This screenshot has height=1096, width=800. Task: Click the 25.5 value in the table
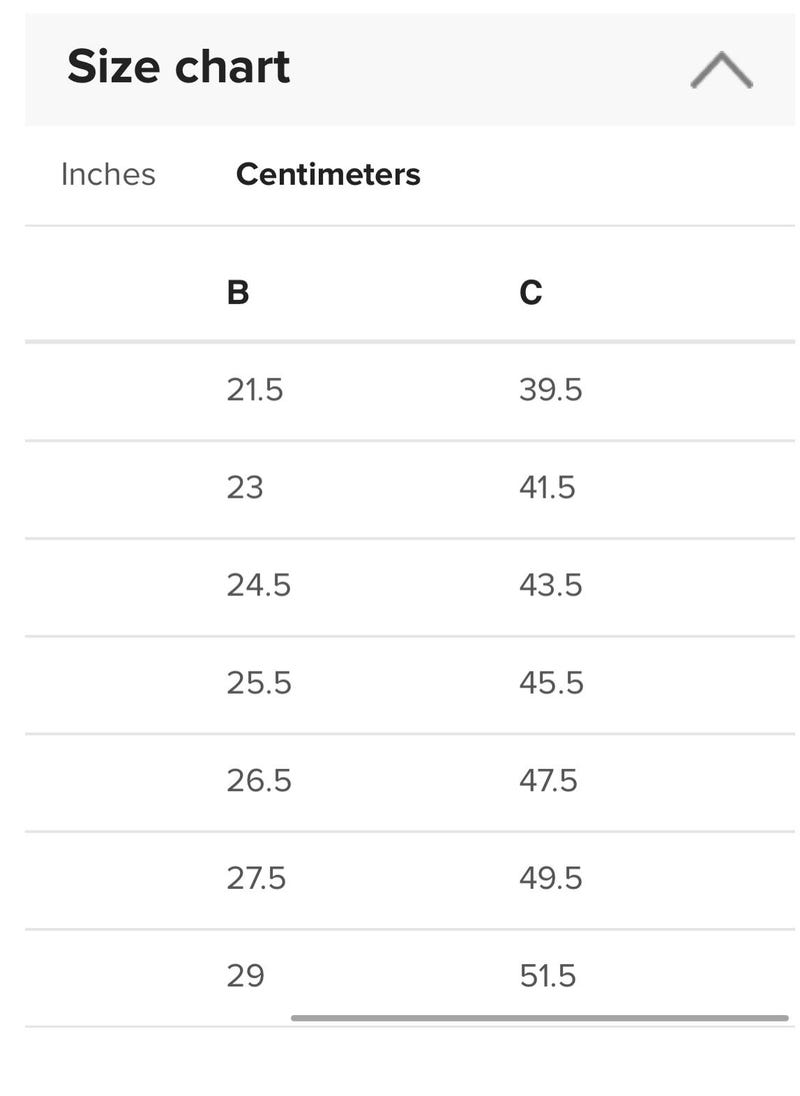pos(259,683)
